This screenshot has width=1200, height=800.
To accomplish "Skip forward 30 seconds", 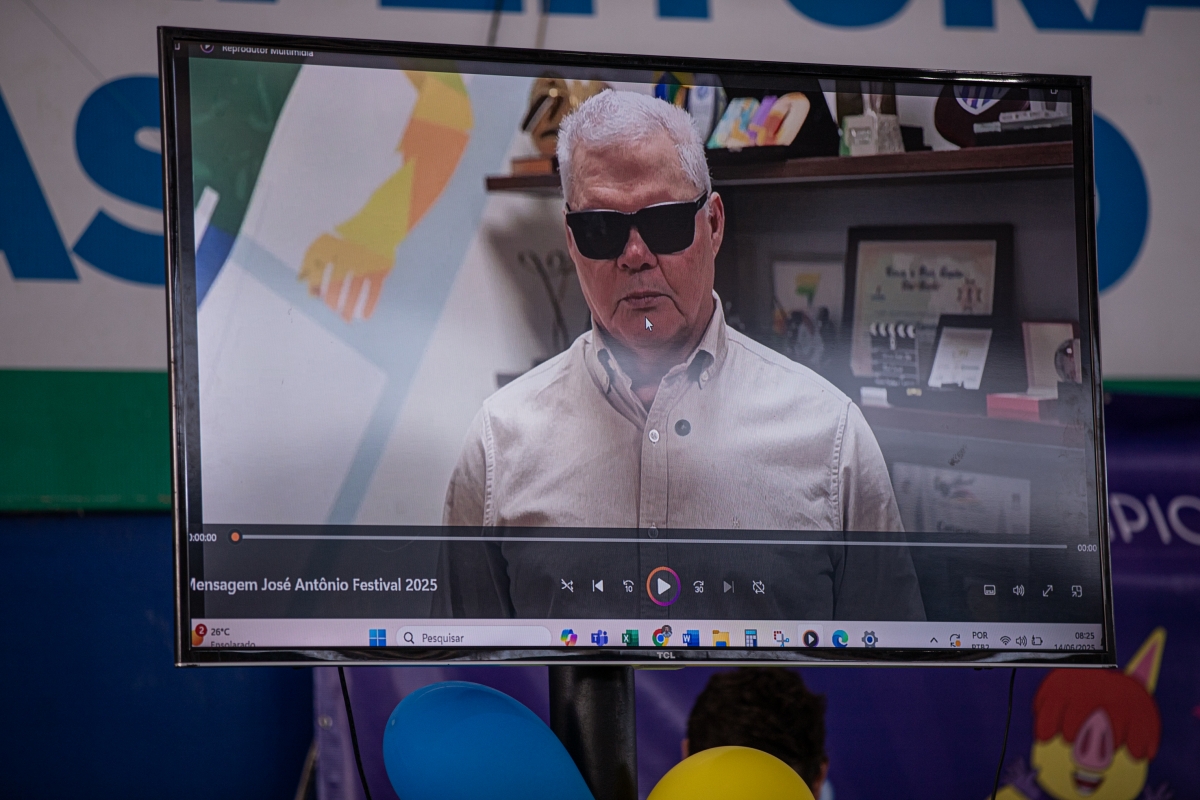I will pyautogui.click(x=698, y=587).
